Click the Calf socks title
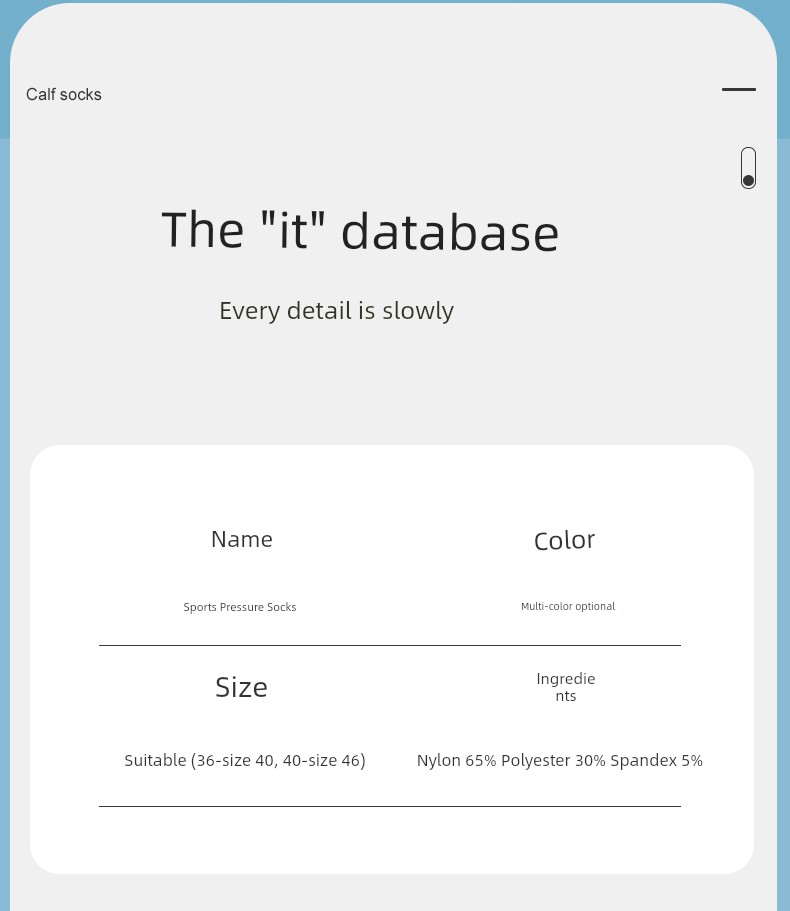790x911 pixels. (x=64, y=95)
